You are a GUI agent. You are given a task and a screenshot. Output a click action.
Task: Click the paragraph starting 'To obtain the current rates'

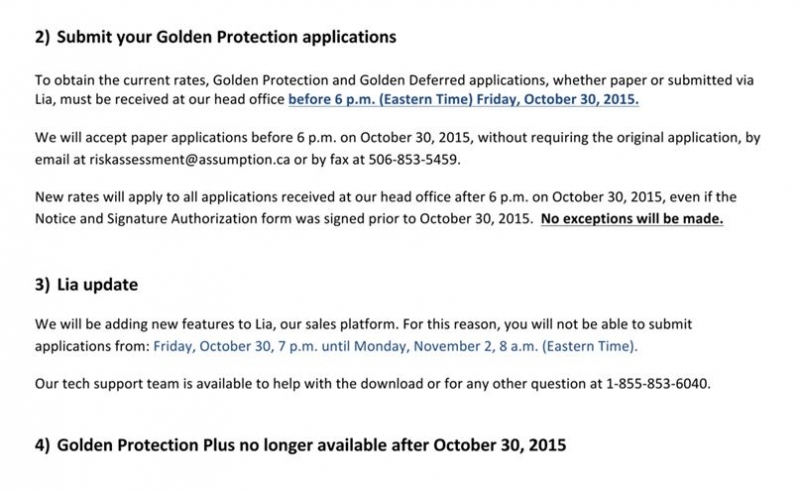394,90
